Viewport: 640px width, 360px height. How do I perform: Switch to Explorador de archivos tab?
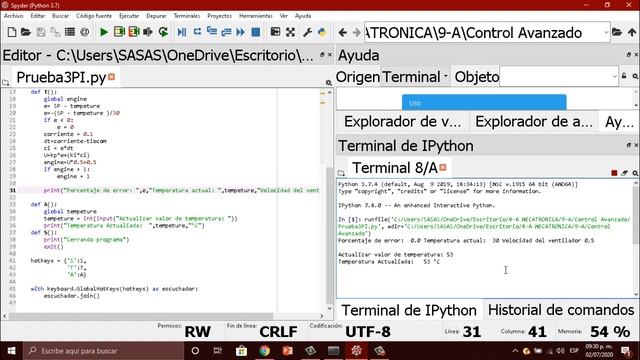pyautogui.click(x=534, y=122)
